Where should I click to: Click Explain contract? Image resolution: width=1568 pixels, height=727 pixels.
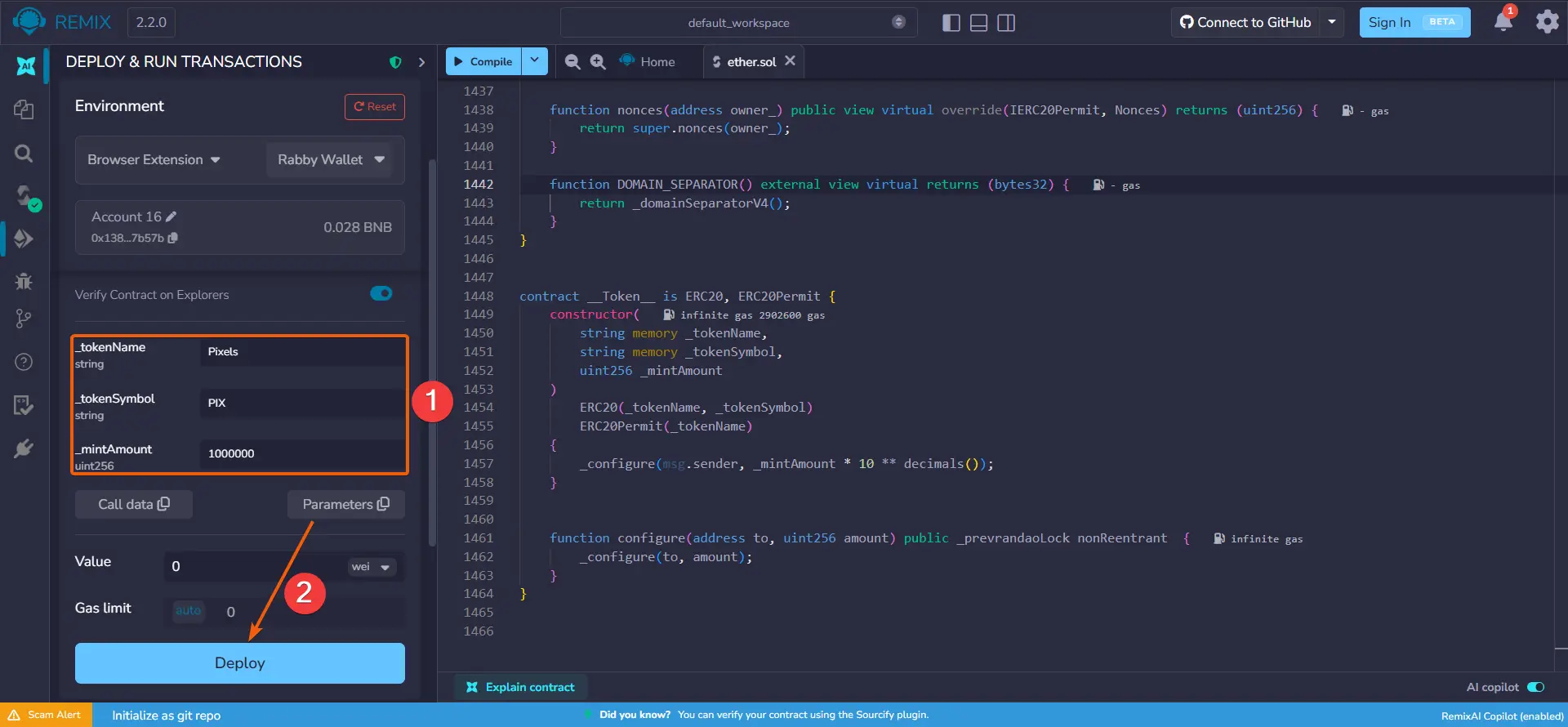520,687
